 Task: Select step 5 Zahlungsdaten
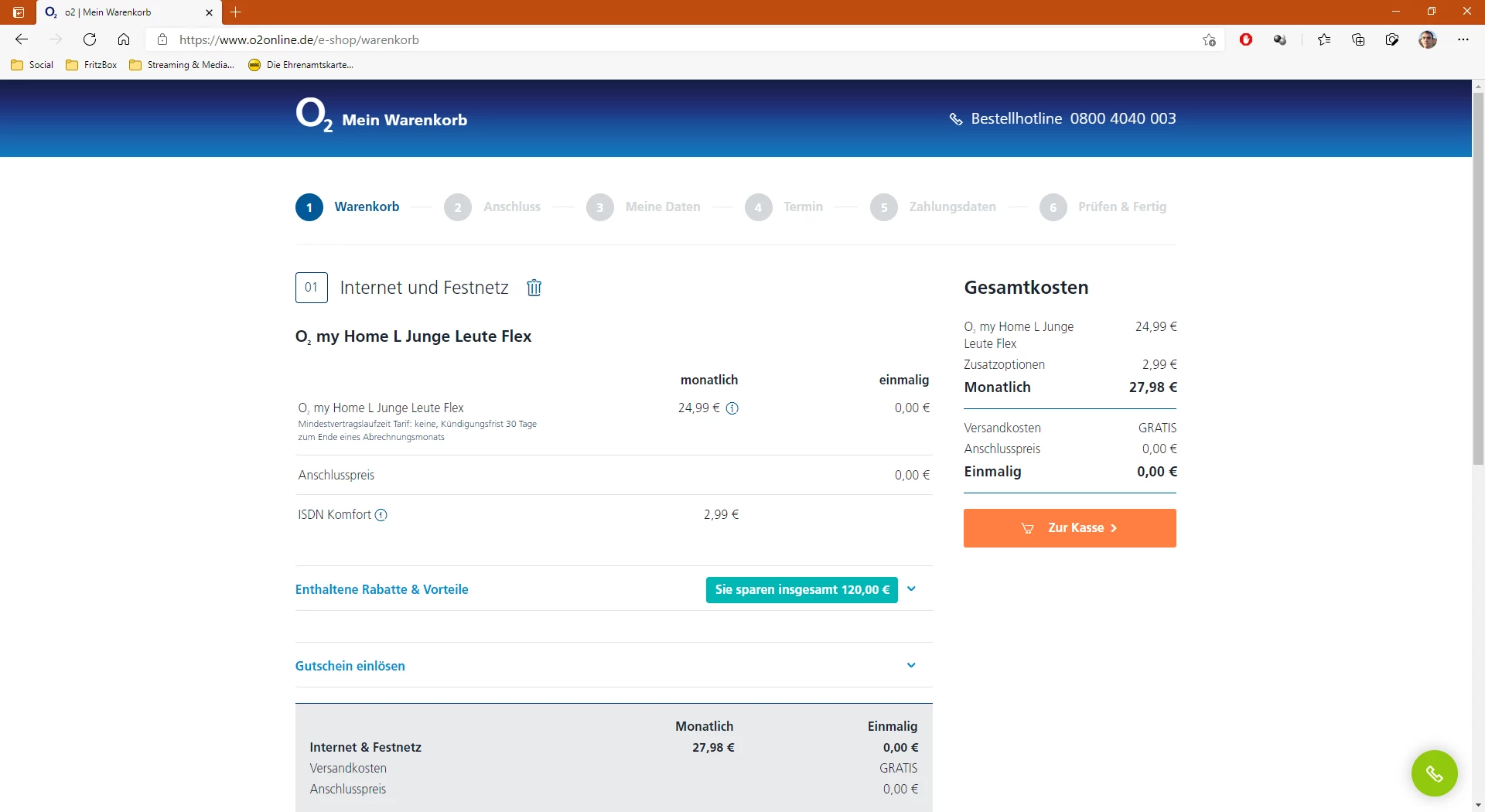coord(933,207)
